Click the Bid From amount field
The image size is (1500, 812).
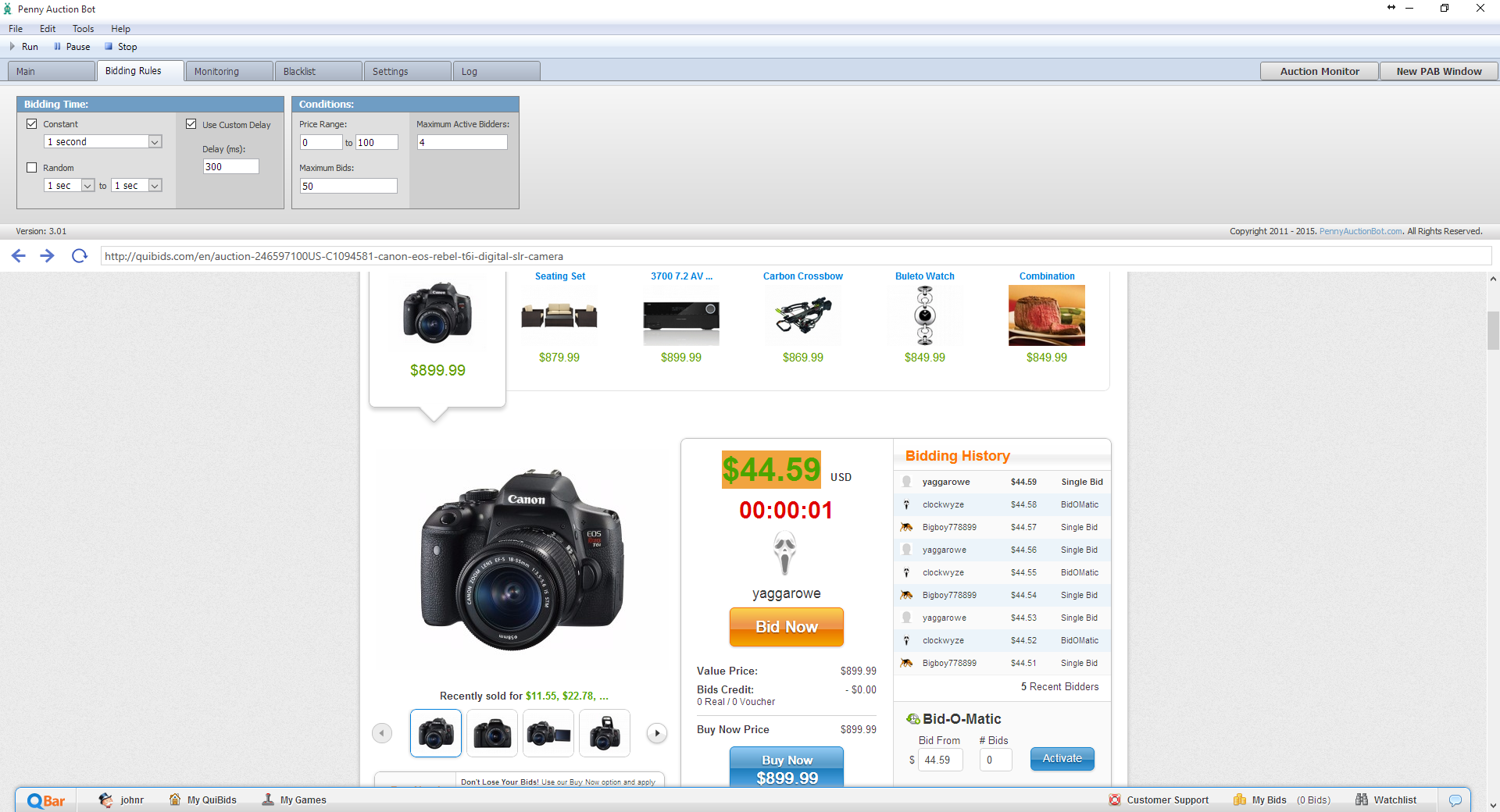[x=940, y=760]
